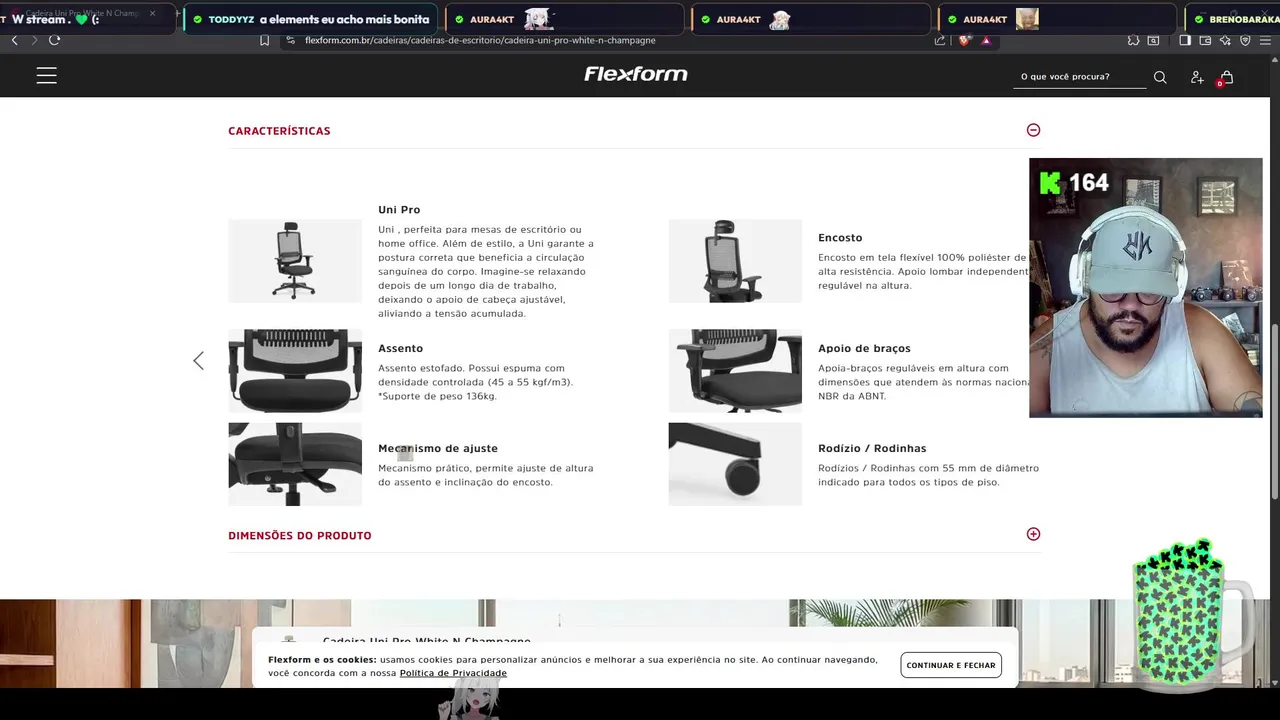Expand the Dimensões do Produto section

click(1033, 534)
